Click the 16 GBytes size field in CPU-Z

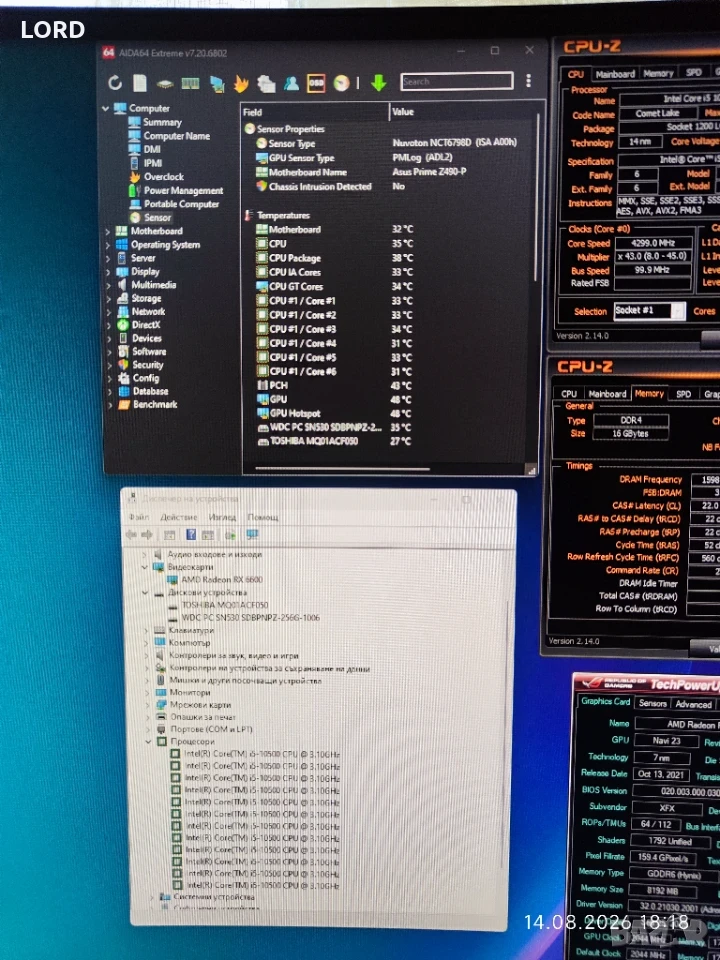pos(631,433)
